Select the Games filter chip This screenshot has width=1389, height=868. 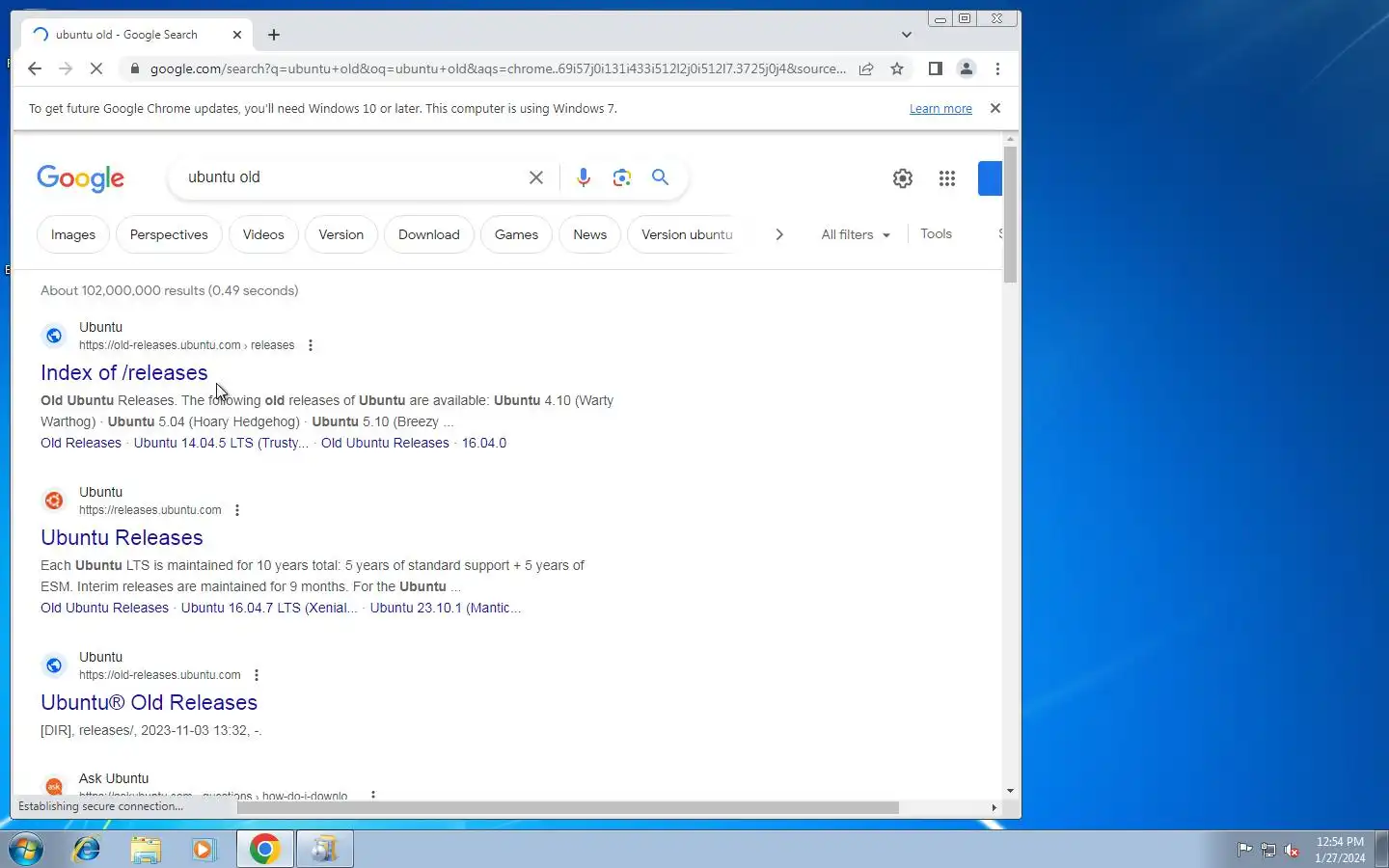[x=516, y=234]
